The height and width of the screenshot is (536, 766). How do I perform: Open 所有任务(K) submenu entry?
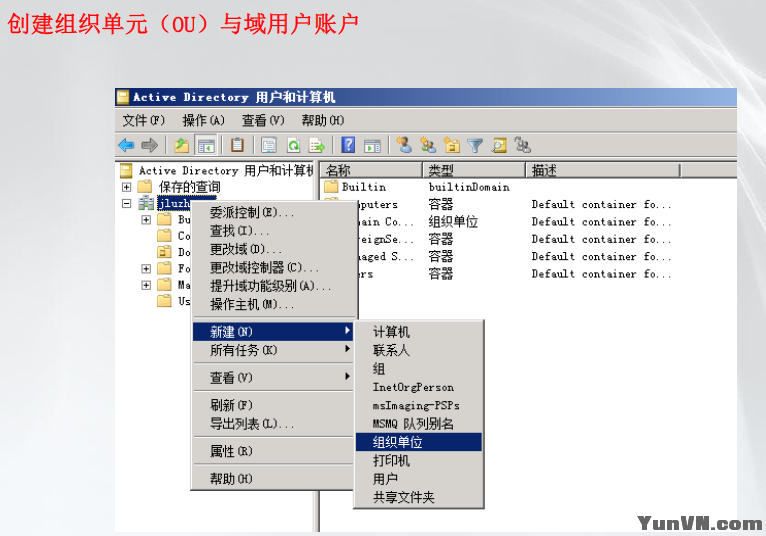(274, 350)
